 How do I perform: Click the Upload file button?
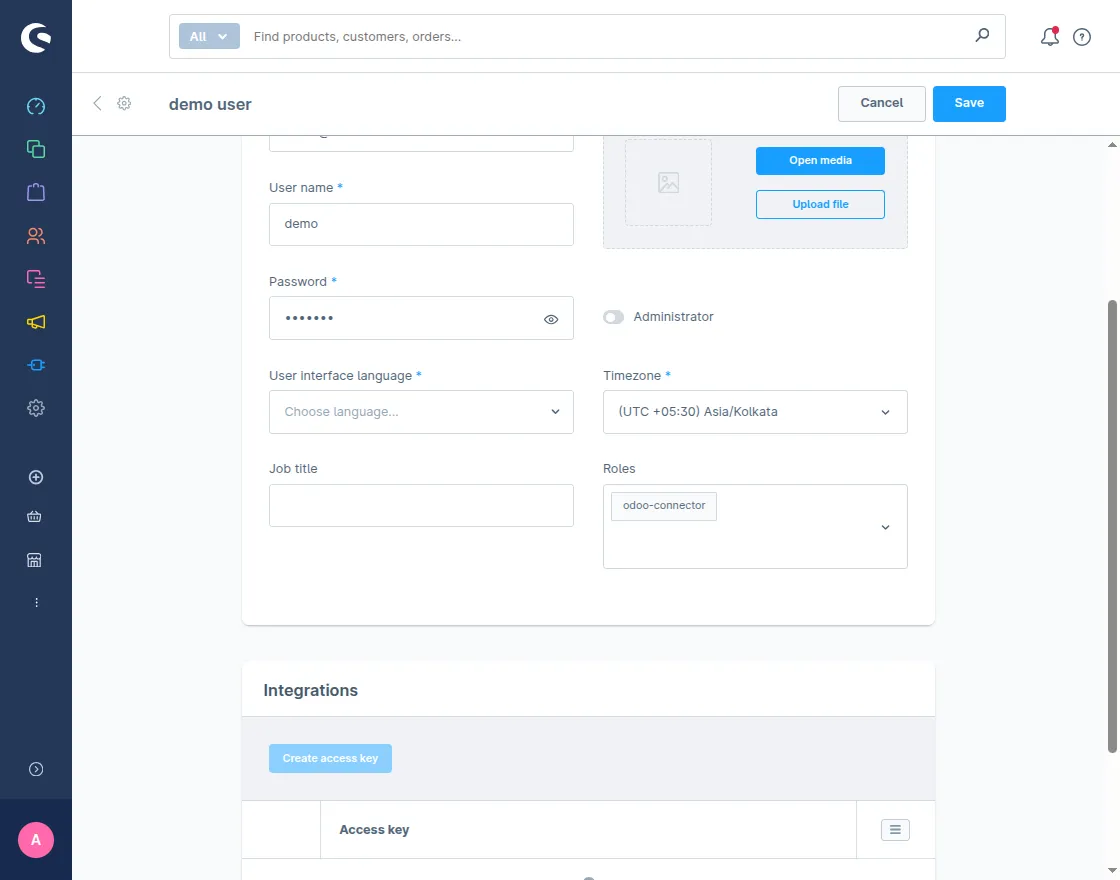[820, 204]
